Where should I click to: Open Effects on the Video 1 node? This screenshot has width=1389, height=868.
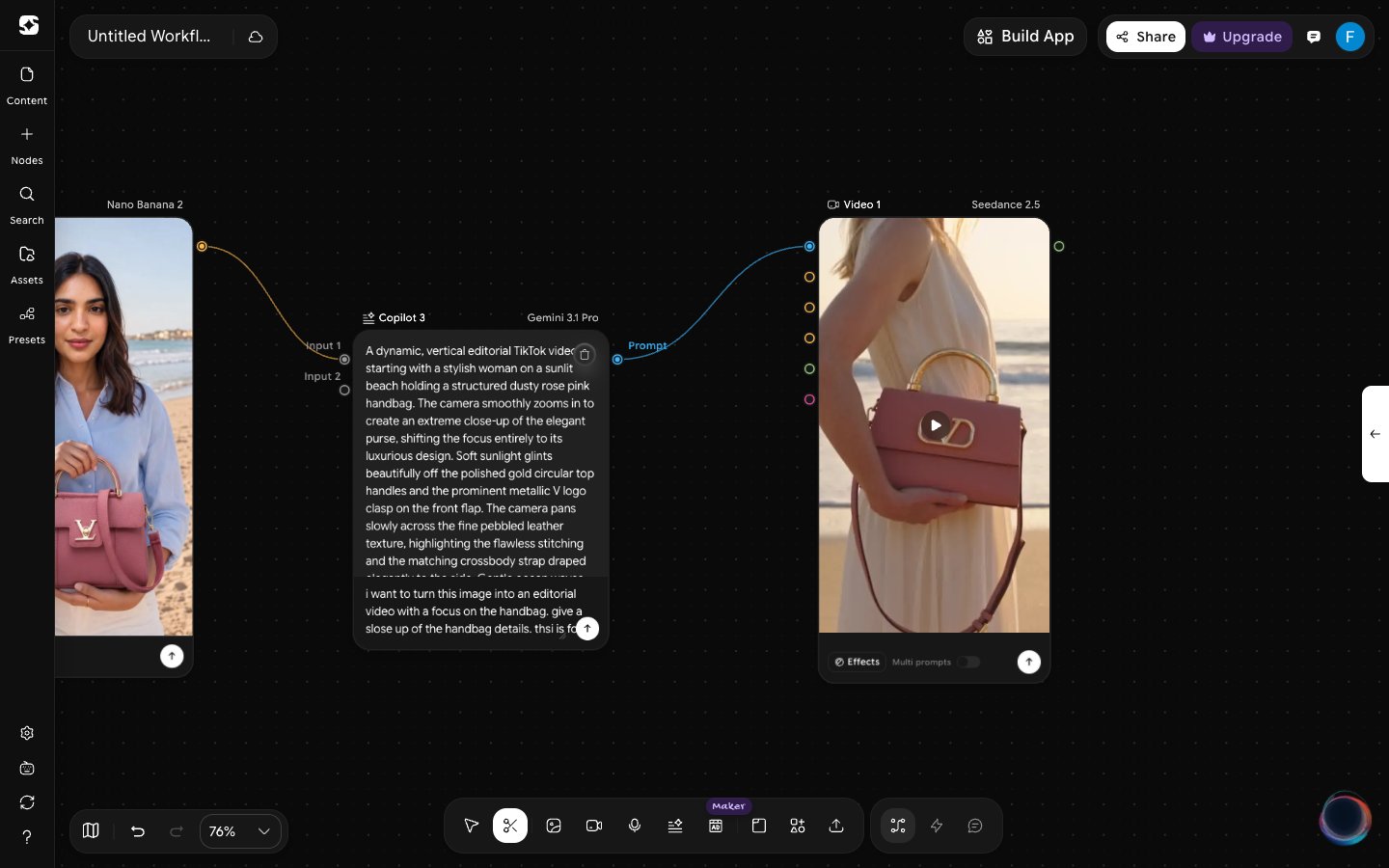pos(858,662)
